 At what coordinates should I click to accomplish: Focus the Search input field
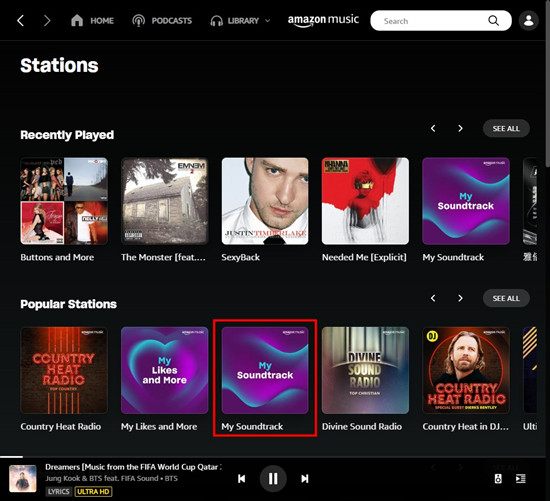pyautogui.click(x=441, y=21)
